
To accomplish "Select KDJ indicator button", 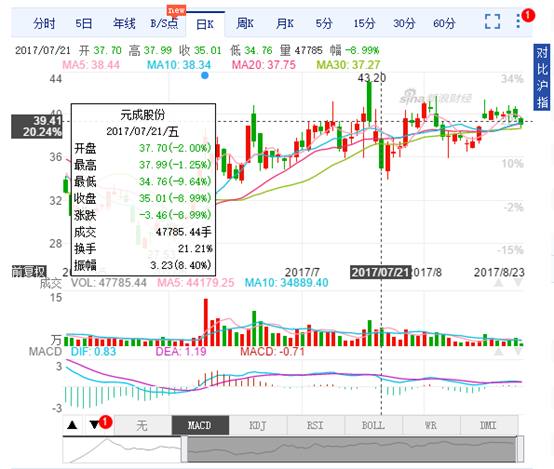I will click(x=258, y=425).
